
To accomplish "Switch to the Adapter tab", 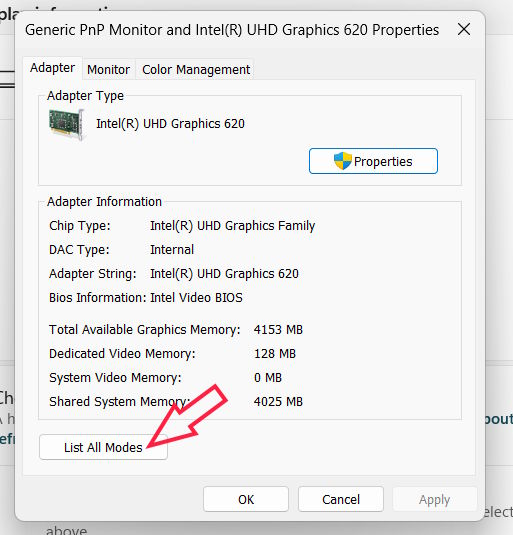I will point(53,68).
